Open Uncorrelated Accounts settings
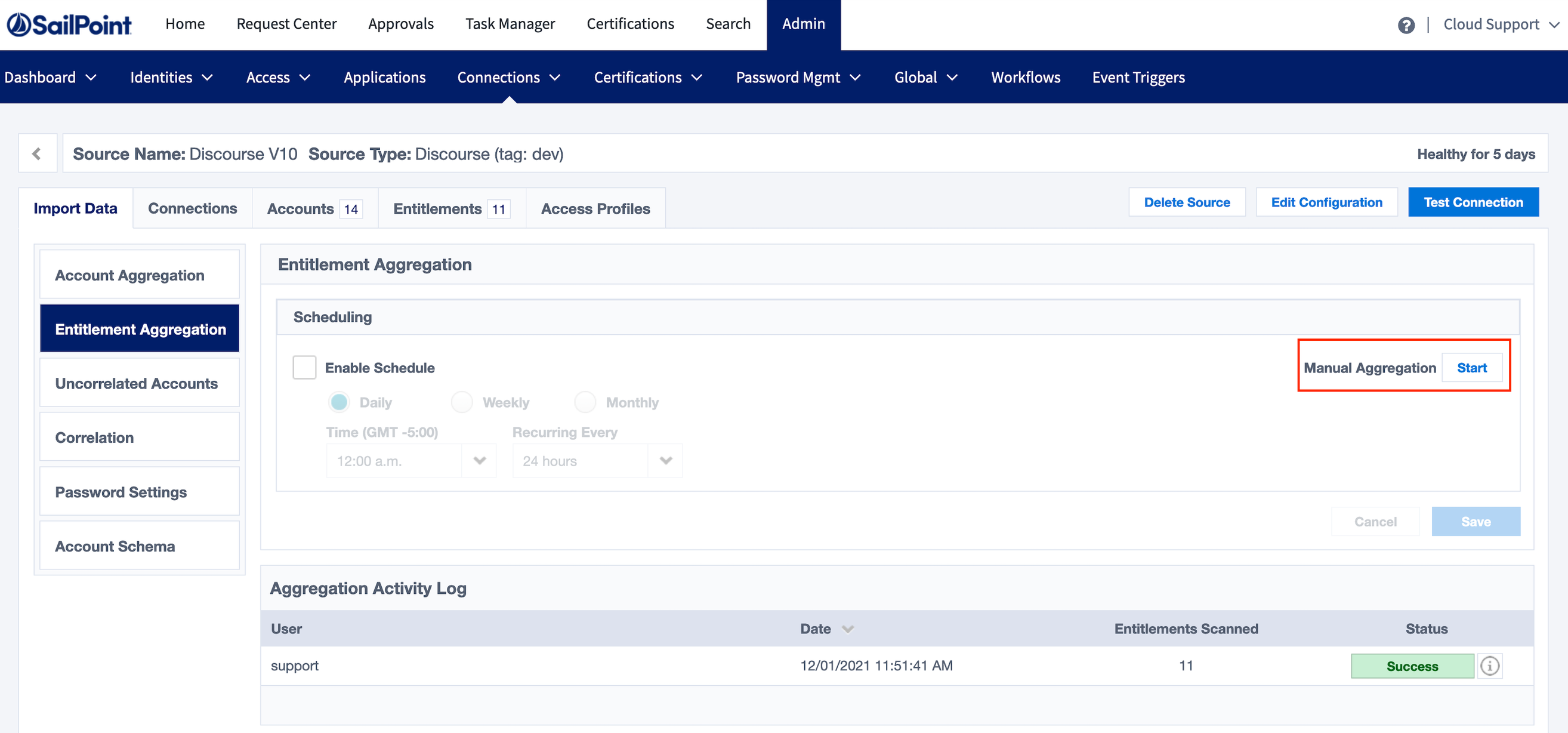The image size is (1568, 733). coord(137,383)
